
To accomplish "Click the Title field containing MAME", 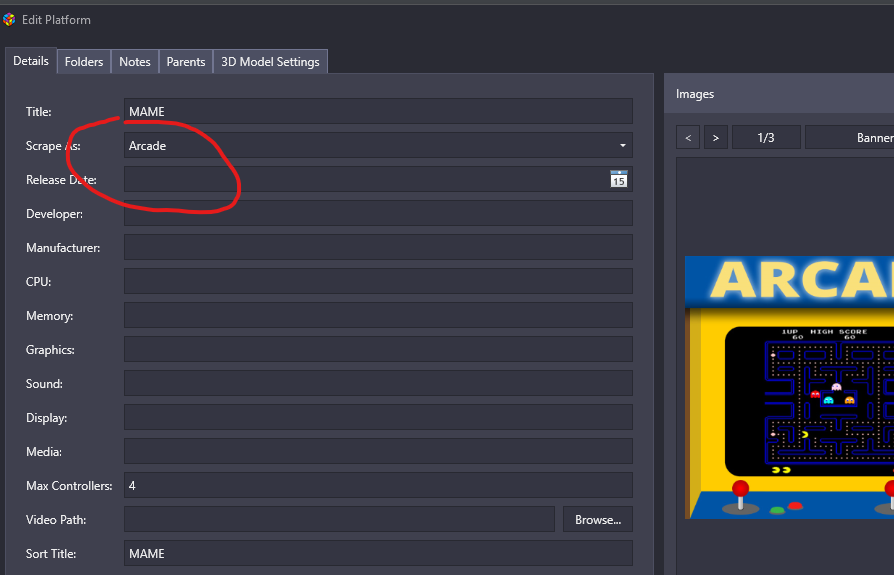I will pyautogui.click(x=379, y=112).
